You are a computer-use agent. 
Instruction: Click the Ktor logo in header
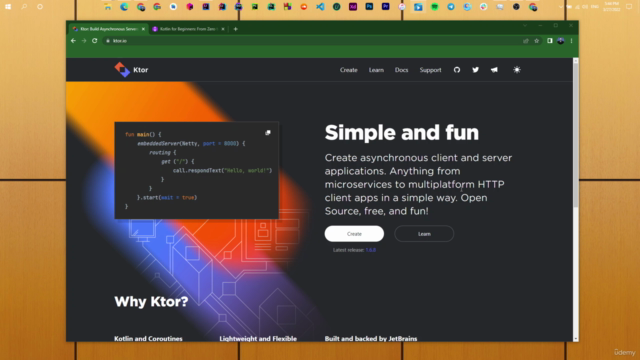pyautogui.click(x=131, y=70)
